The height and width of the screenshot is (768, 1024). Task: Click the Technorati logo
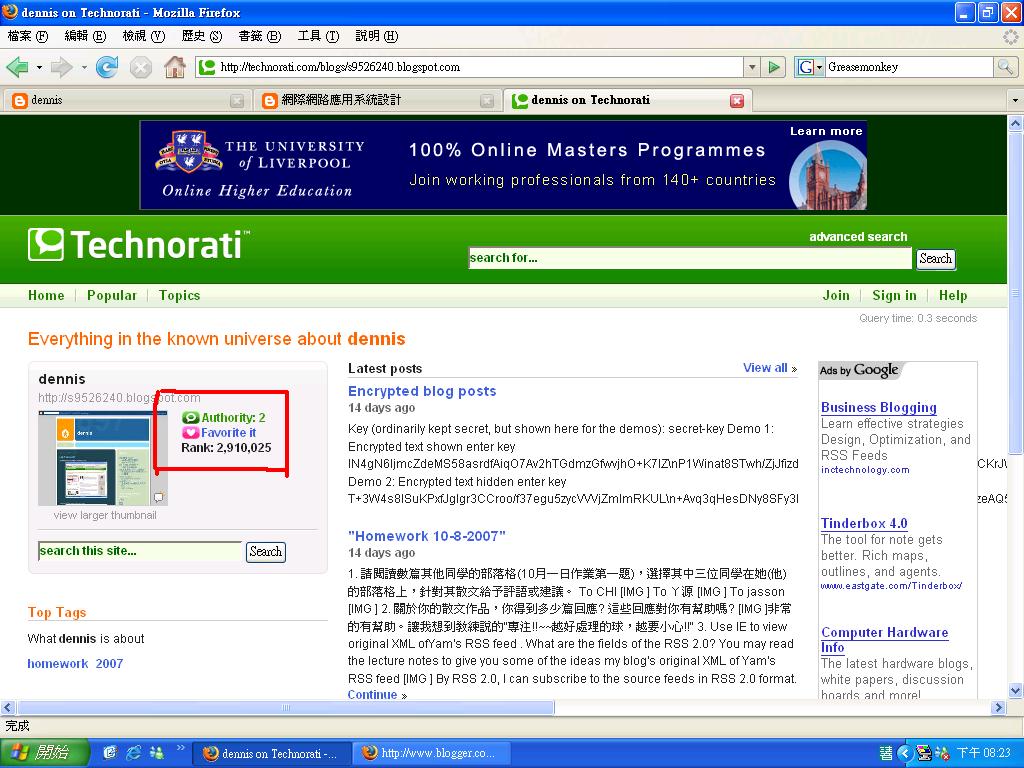pyautogui.click(x=139, y=245)
